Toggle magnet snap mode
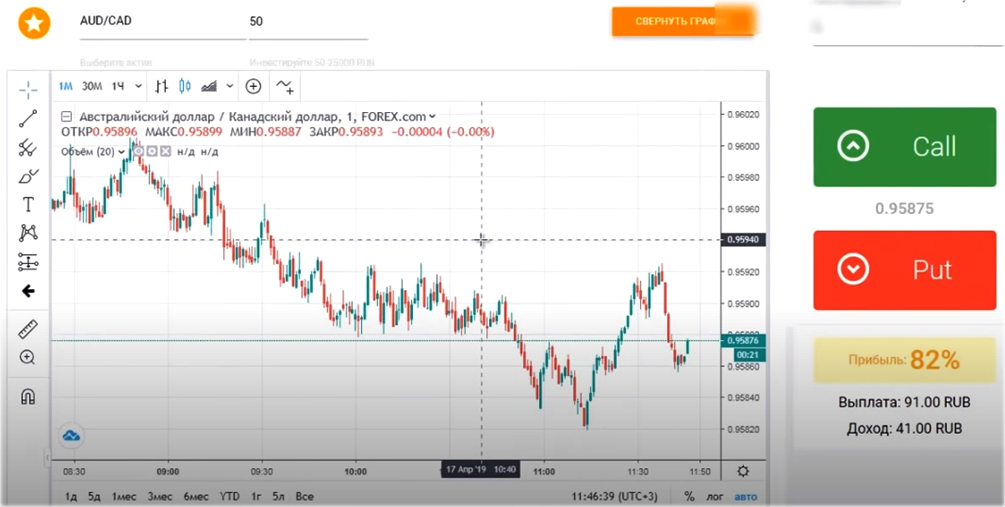 tap(28, 396)
